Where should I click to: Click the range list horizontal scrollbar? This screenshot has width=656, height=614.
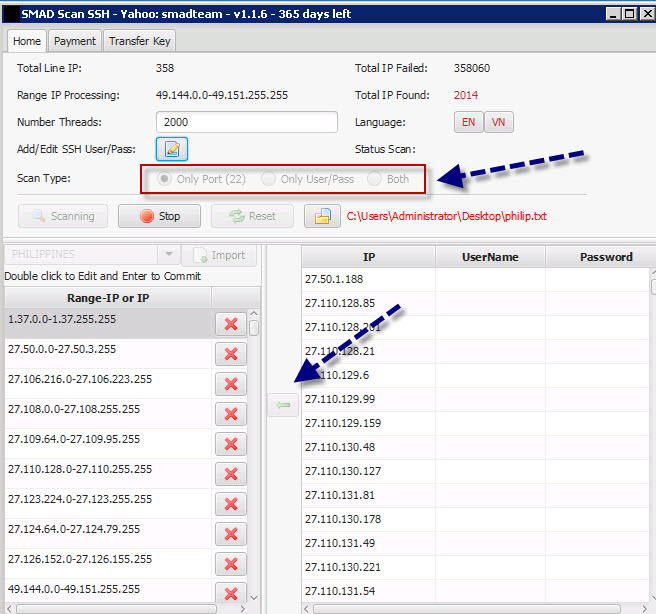117,609
